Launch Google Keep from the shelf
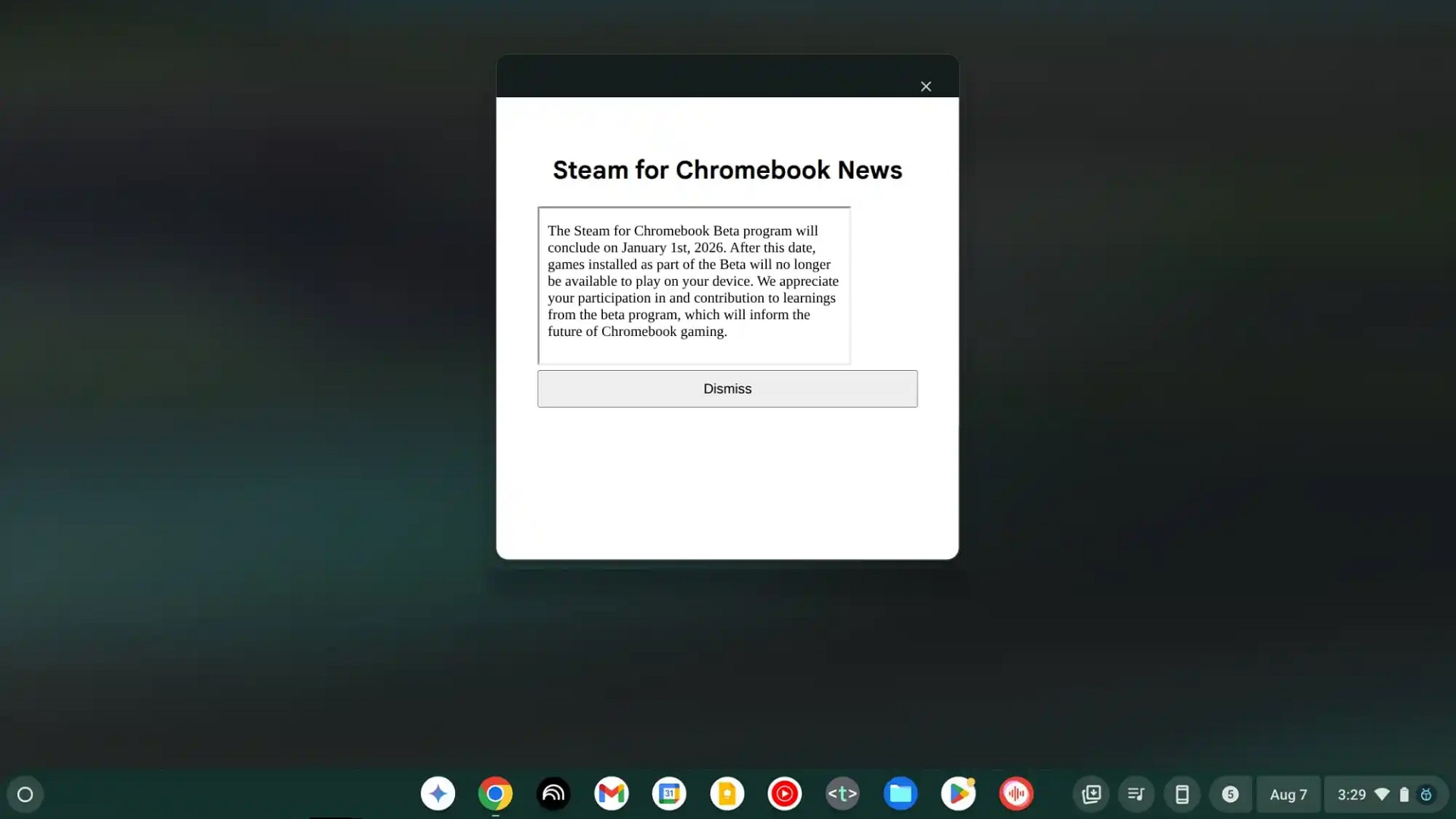This screenshot has width=1456, height=819. [726, 794]
